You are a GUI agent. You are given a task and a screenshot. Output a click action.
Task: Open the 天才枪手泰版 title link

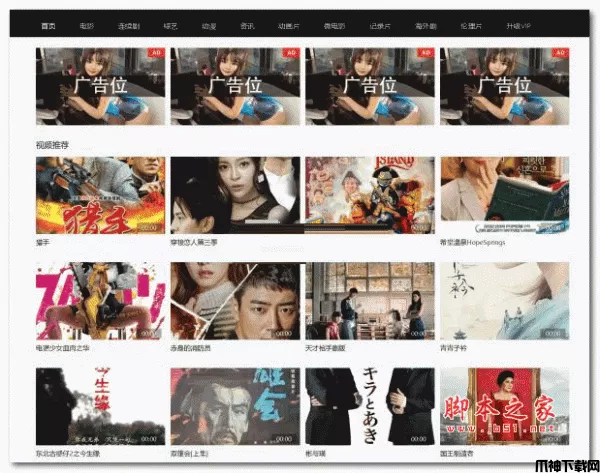[325, 348]
